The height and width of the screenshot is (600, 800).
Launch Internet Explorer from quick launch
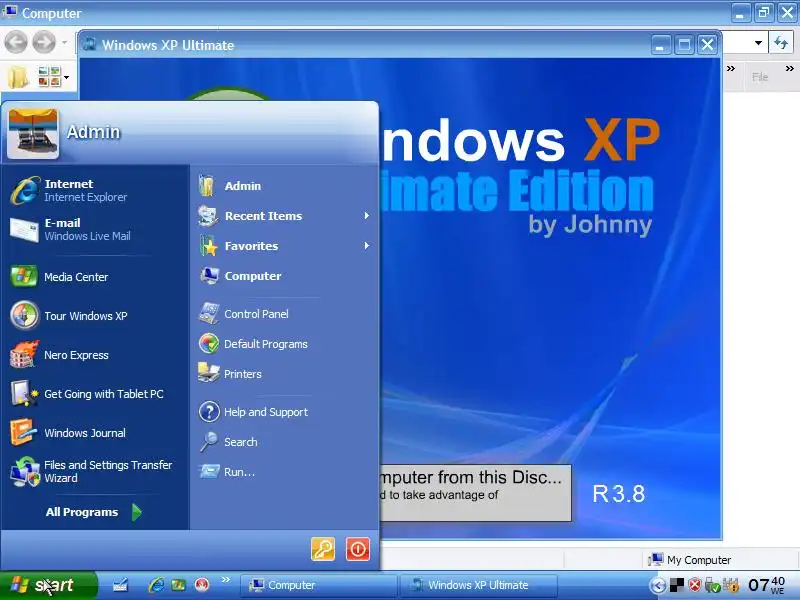(x=156, y=585)
